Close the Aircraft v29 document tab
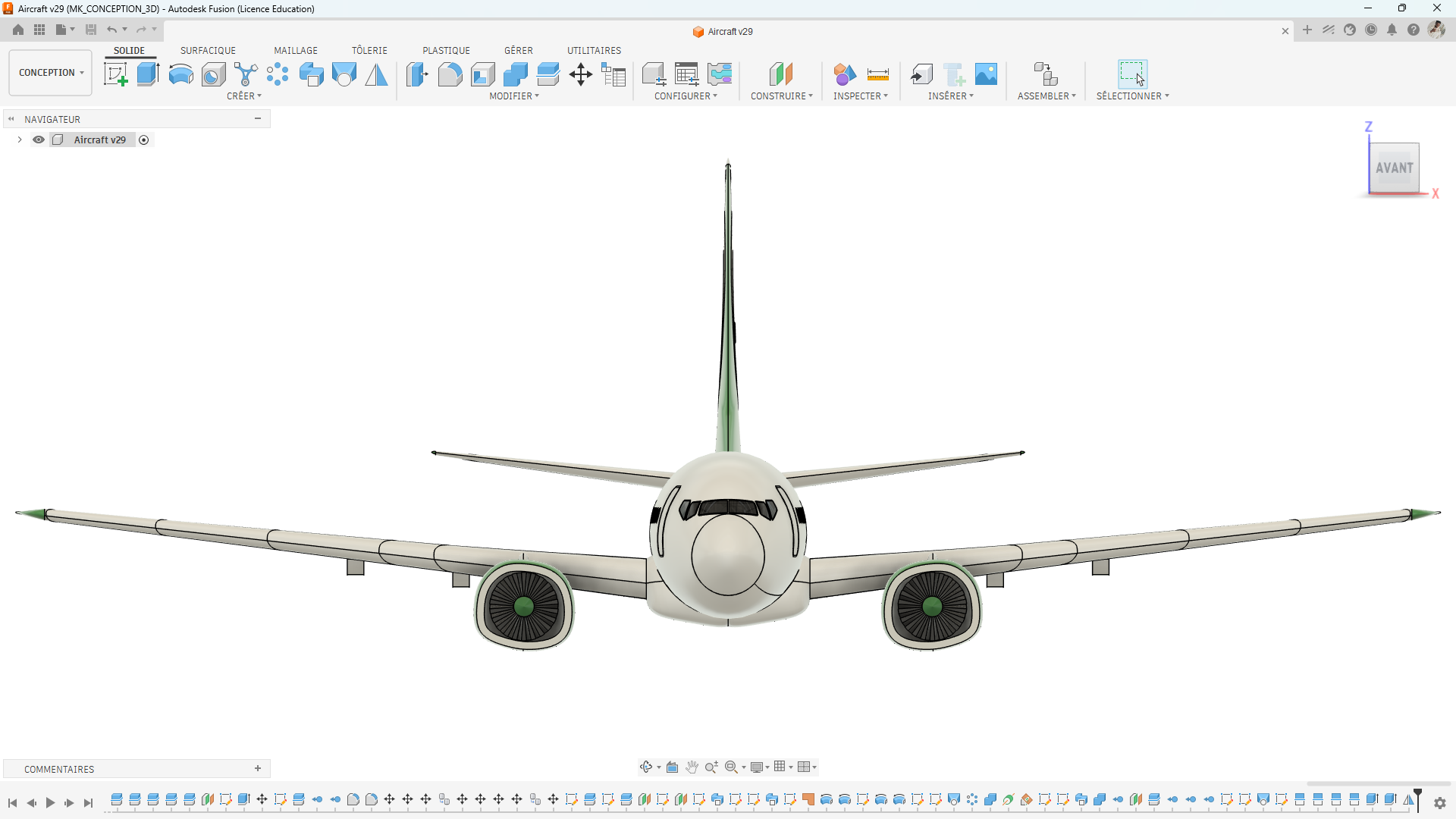This screenshot has height=819, width=1456. click(1285, 31)
